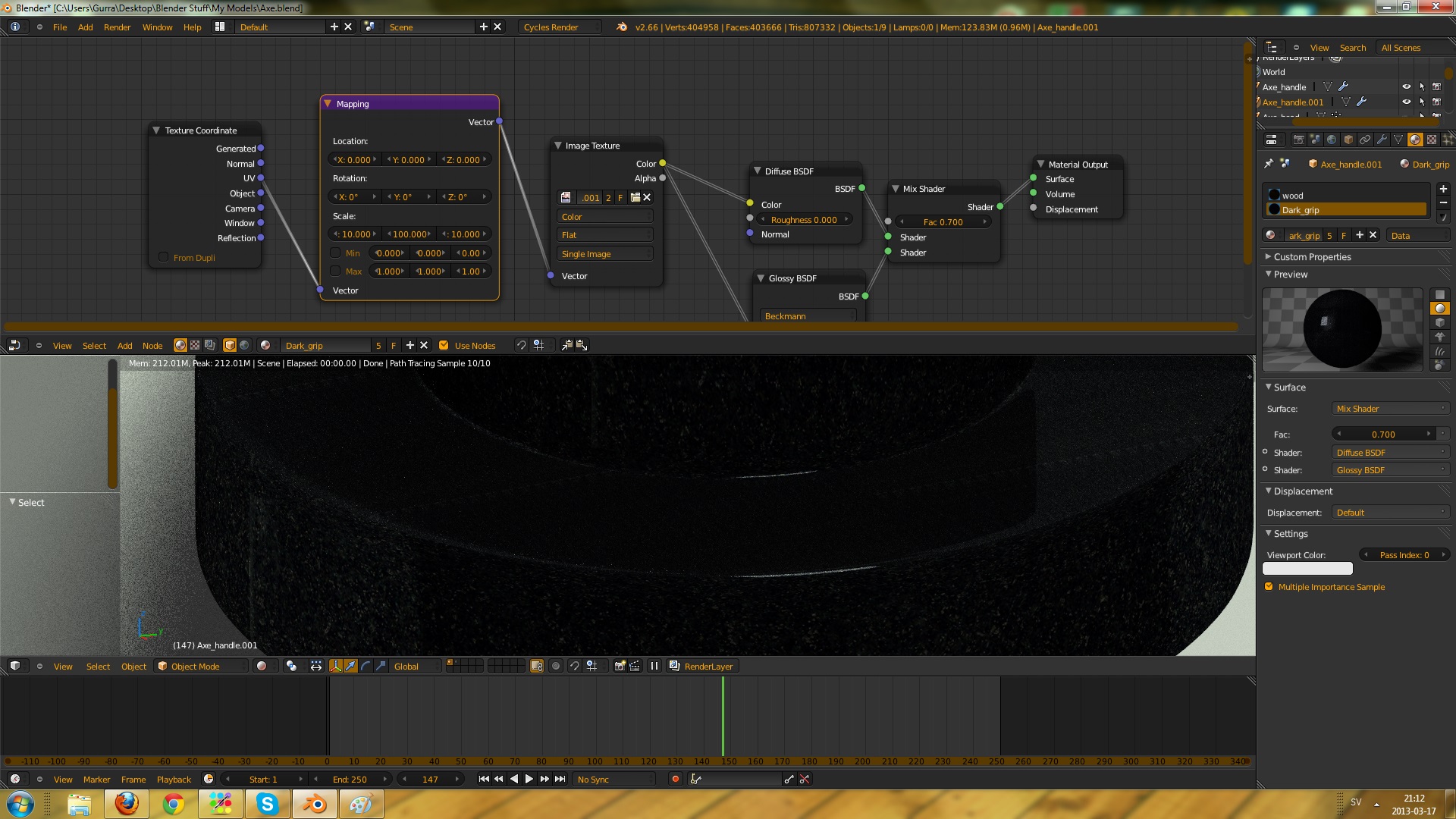
Task: Expand the Custom Properties panel
Action: [1268, 256]
